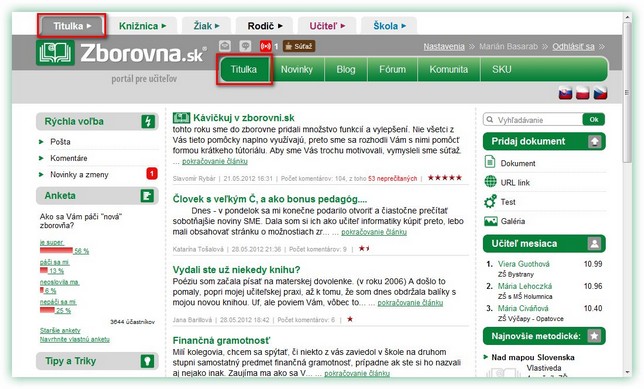The image size is (644, 389).
Task: Click the gear icon next to Test
Action: tap(490, 201)
